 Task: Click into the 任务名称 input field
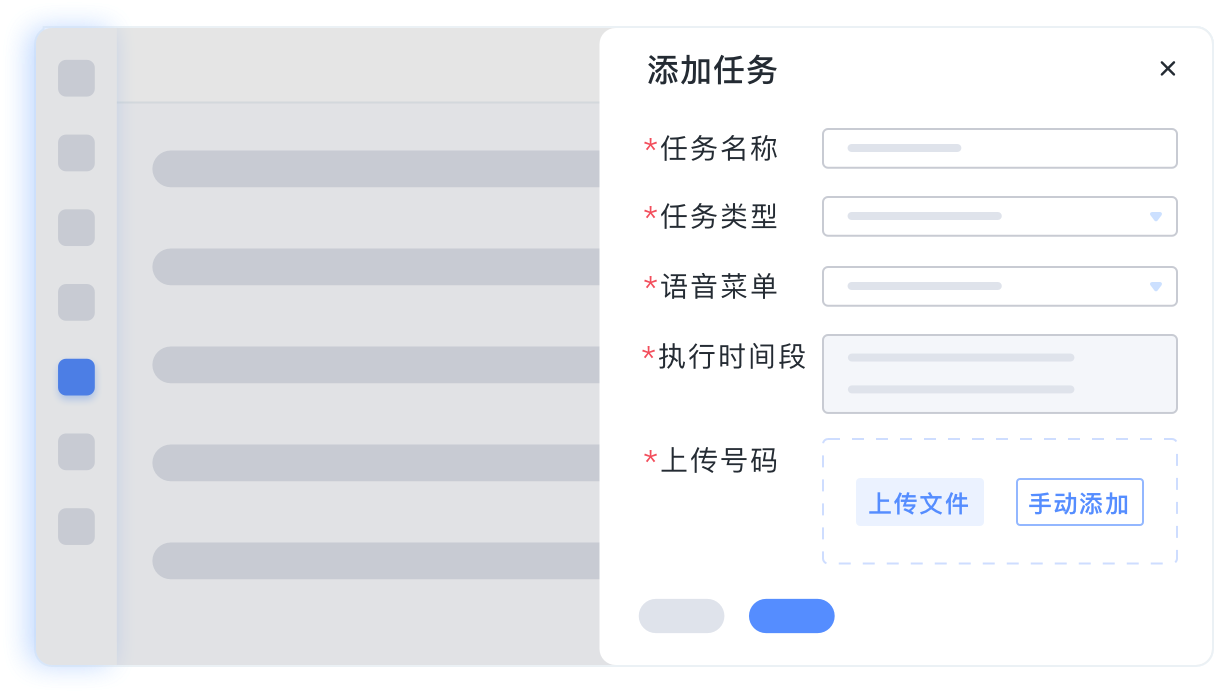[x=999, y=148]
